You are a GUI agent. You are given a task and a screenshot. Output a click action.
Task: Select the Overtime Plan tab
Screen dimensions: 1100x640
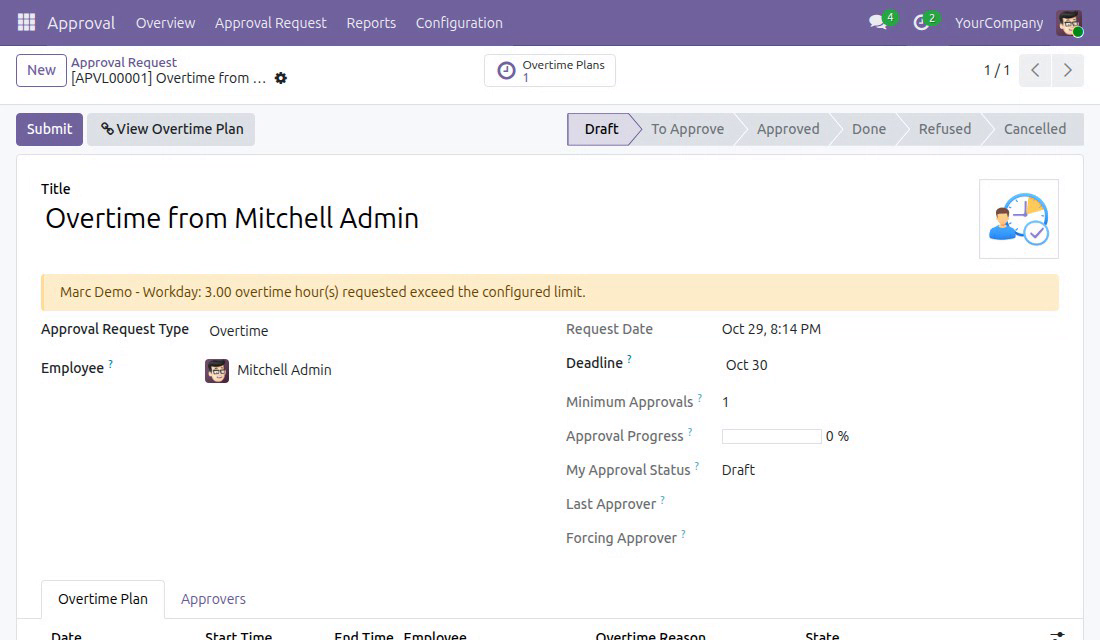tap(103, 599)
